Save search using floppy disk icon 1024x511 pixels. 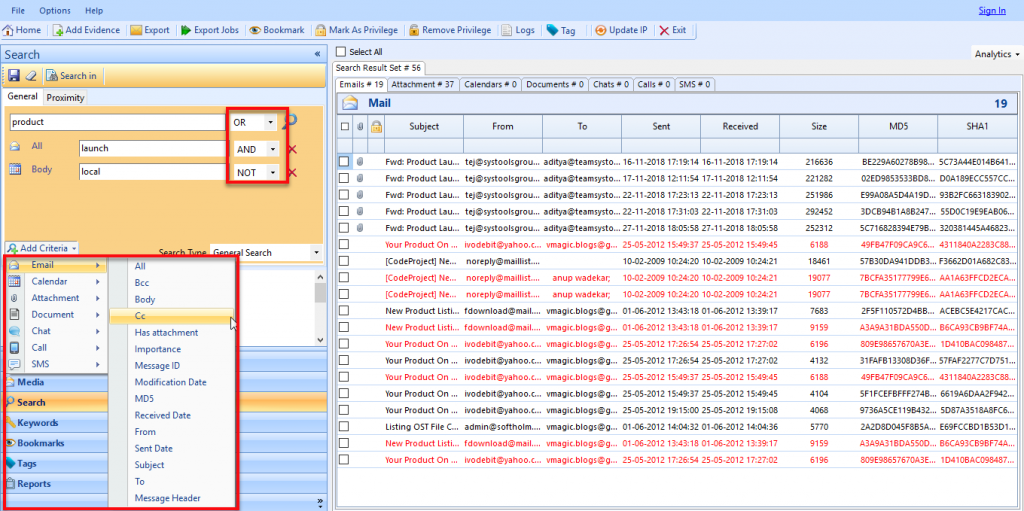(13, 76)
